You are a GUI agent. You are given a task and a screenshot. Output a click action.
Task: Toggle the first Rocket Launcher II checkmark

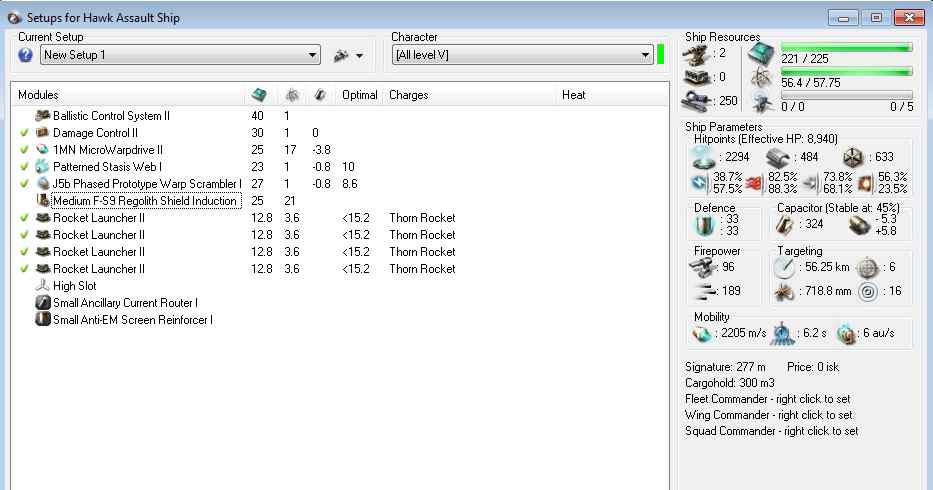click(24, 218)
